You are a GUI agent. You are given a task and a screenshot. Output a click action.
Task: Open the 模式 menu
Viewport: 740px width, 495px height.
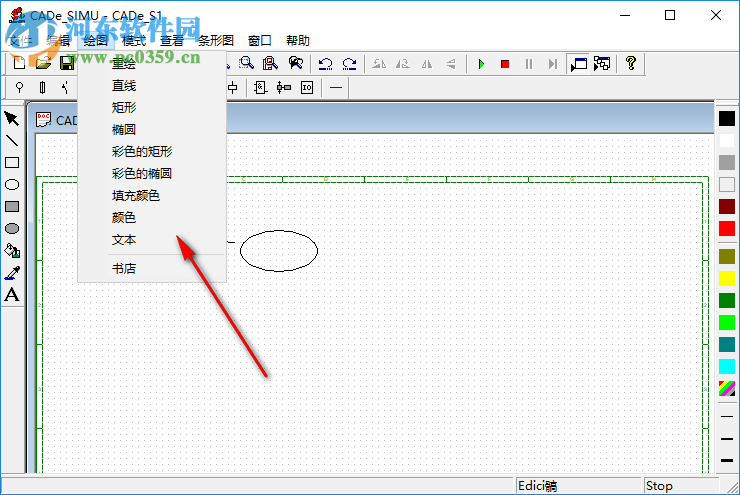(x=134, y=41)
